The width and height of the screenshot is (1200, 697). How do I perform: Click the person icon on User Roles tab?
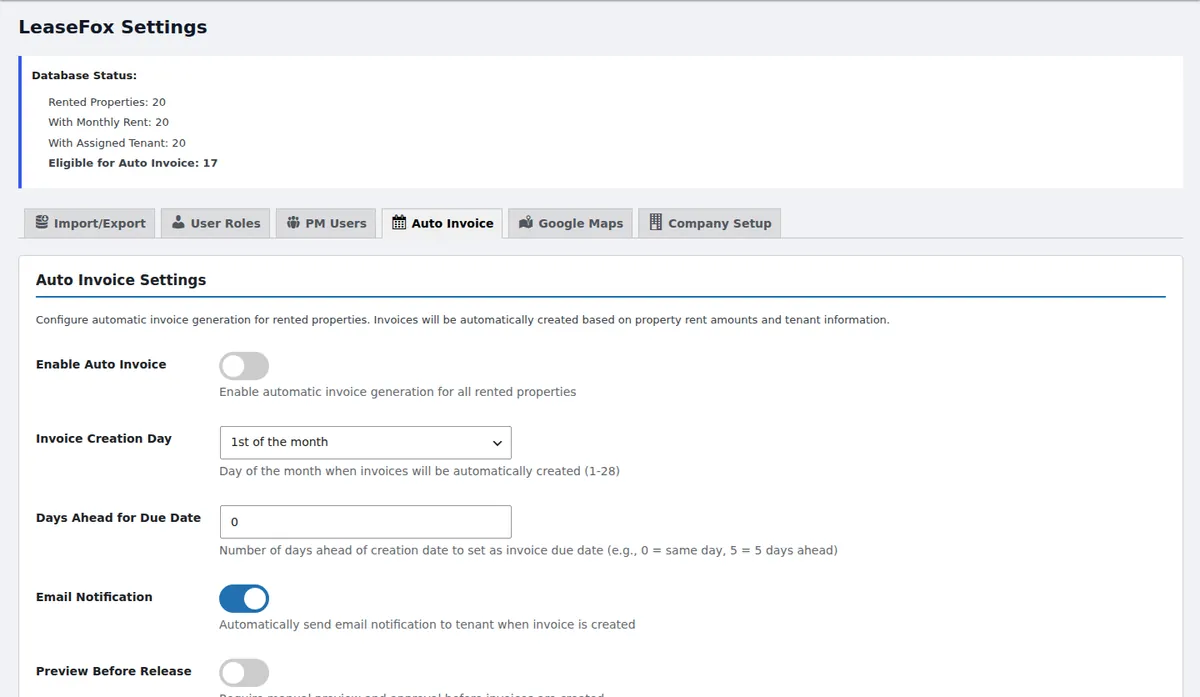pos(178,223)
